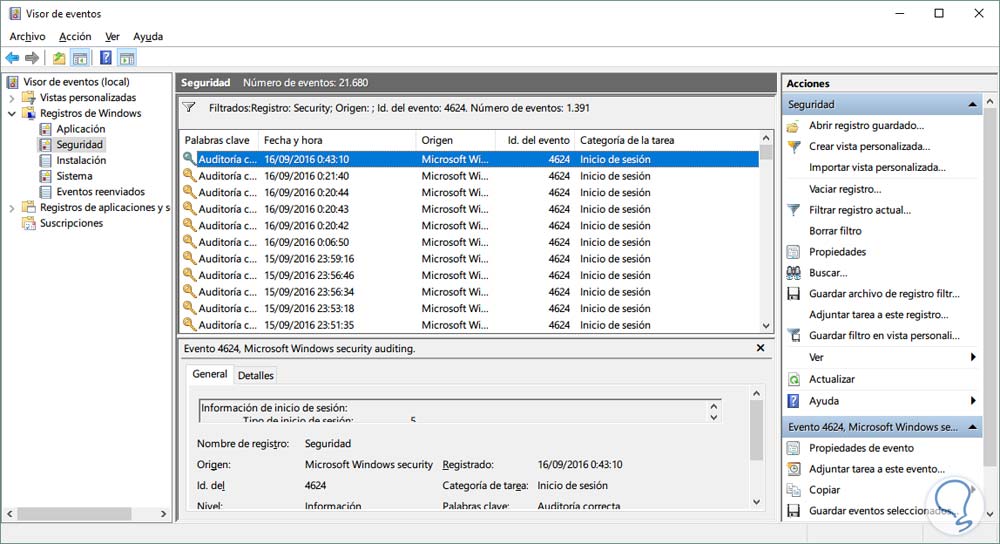Click the Borrar filtro action
The width and height of the screenshot is (1000, 544).
tap(835, 231)
